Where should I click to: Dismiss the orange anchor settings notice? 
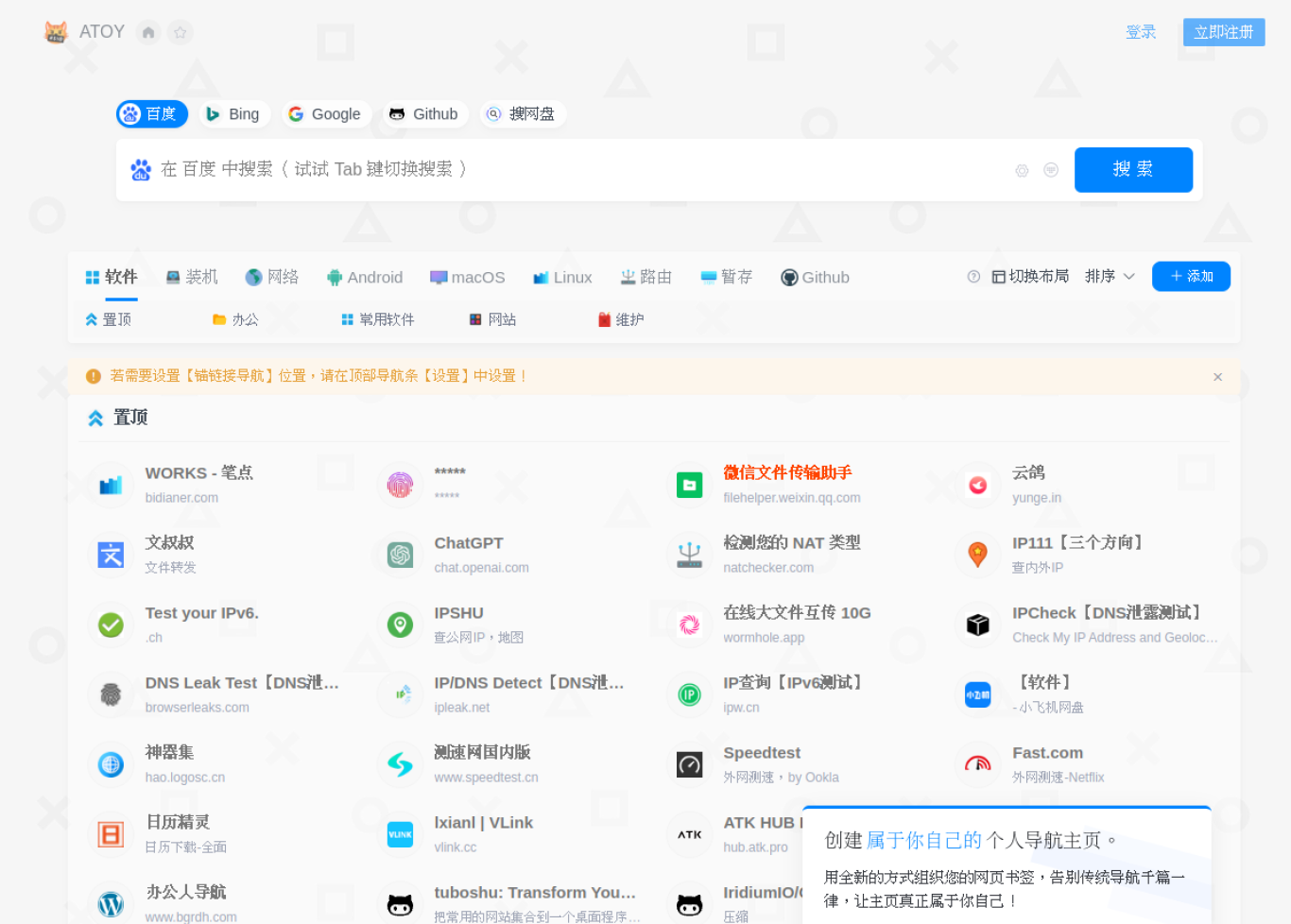coord(1217,377)
